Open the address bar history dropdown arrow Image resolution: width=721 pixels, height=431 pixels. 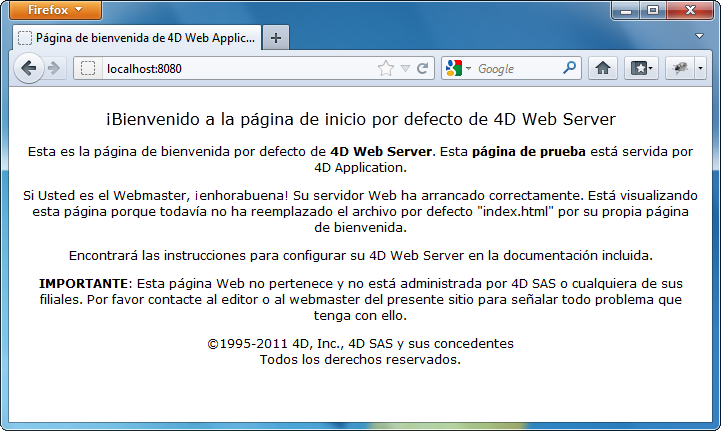[405, 69]
